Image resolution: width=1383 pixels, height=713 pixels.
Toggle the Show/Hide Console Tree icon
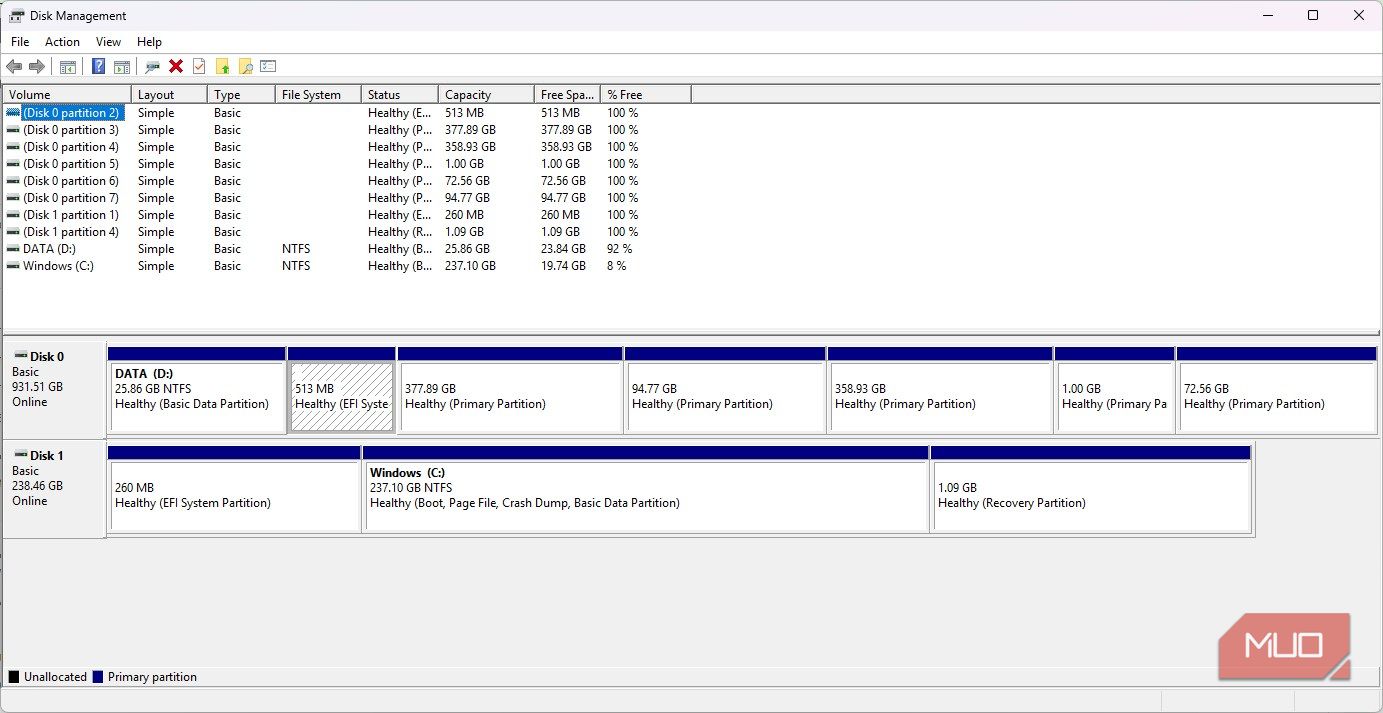tap(68, 67)
